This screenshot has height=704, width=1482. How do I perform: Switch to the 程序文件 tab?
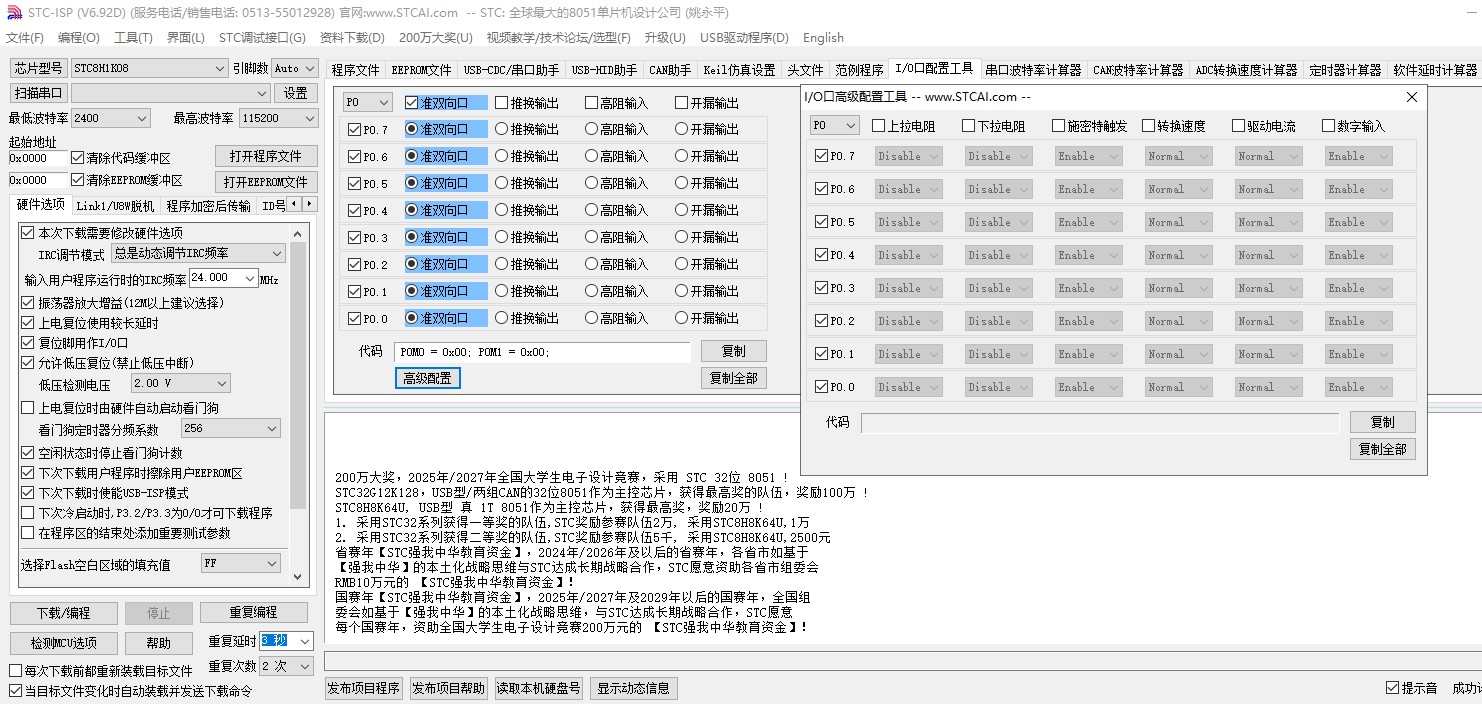[356, 70]
